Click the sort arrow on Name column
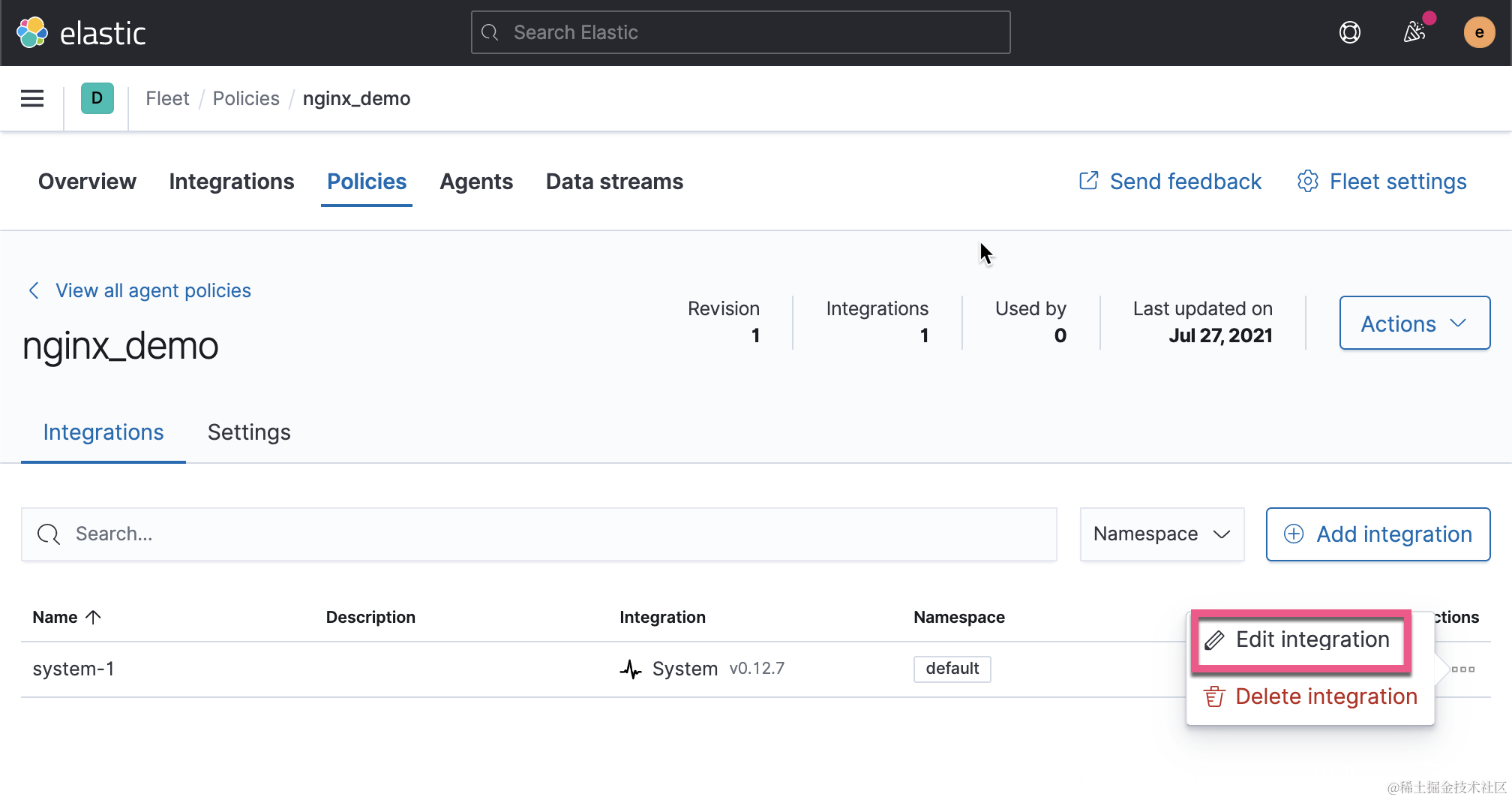This screenshot has height=800, width=1512. click(x=93, y=617)
